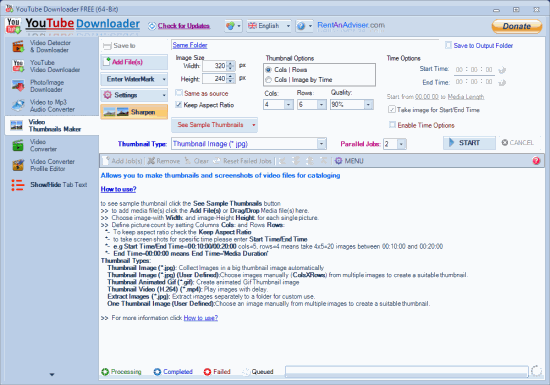Click the job progress bar
The width and height of the screenshot is (550, 385).
tap(407, 371)
